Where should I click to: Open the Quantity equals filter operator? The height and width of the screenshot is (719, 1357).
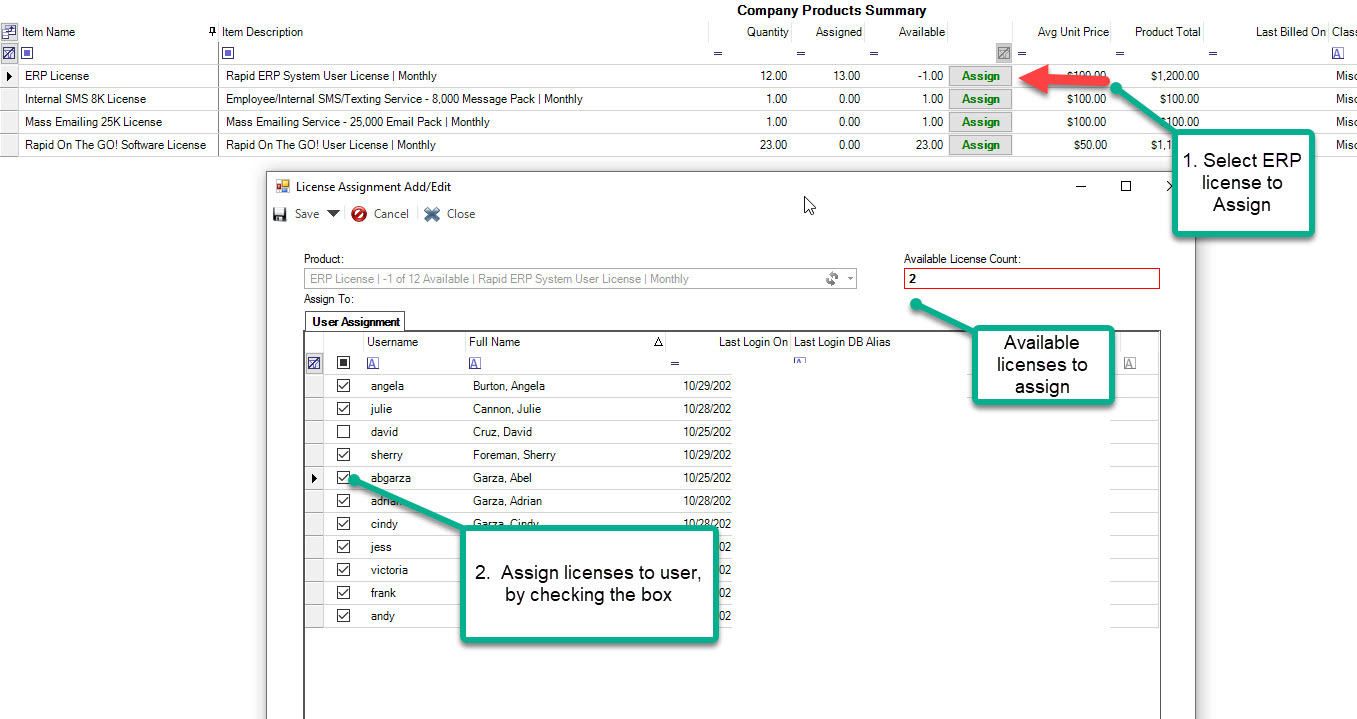pos(718,53)
